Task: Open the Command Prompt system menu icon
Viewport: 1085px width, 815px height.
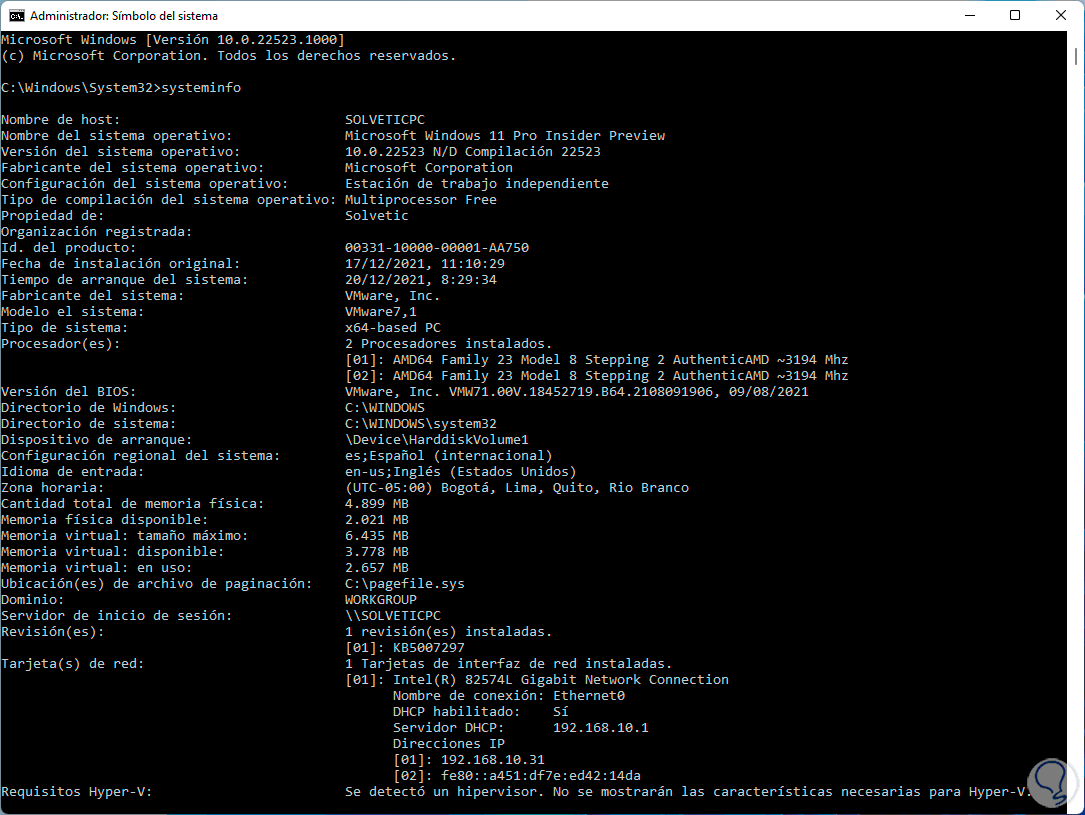Action: tap(16, 15)
